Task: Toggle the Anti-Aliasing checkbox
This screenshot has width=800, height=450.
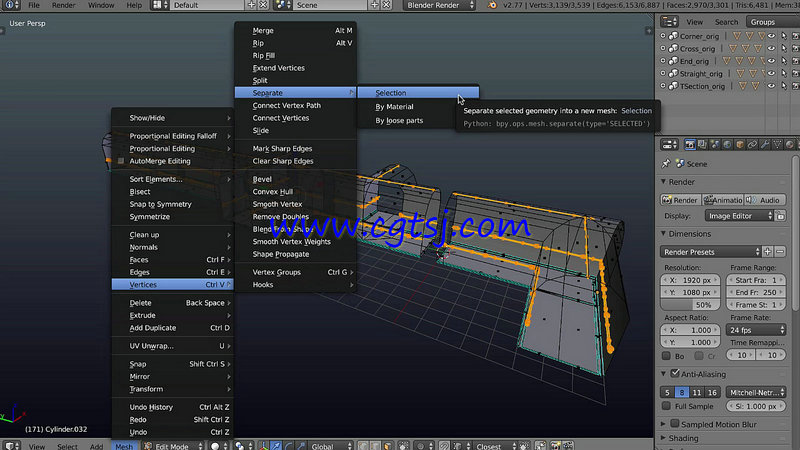Action: pos(675,373)
